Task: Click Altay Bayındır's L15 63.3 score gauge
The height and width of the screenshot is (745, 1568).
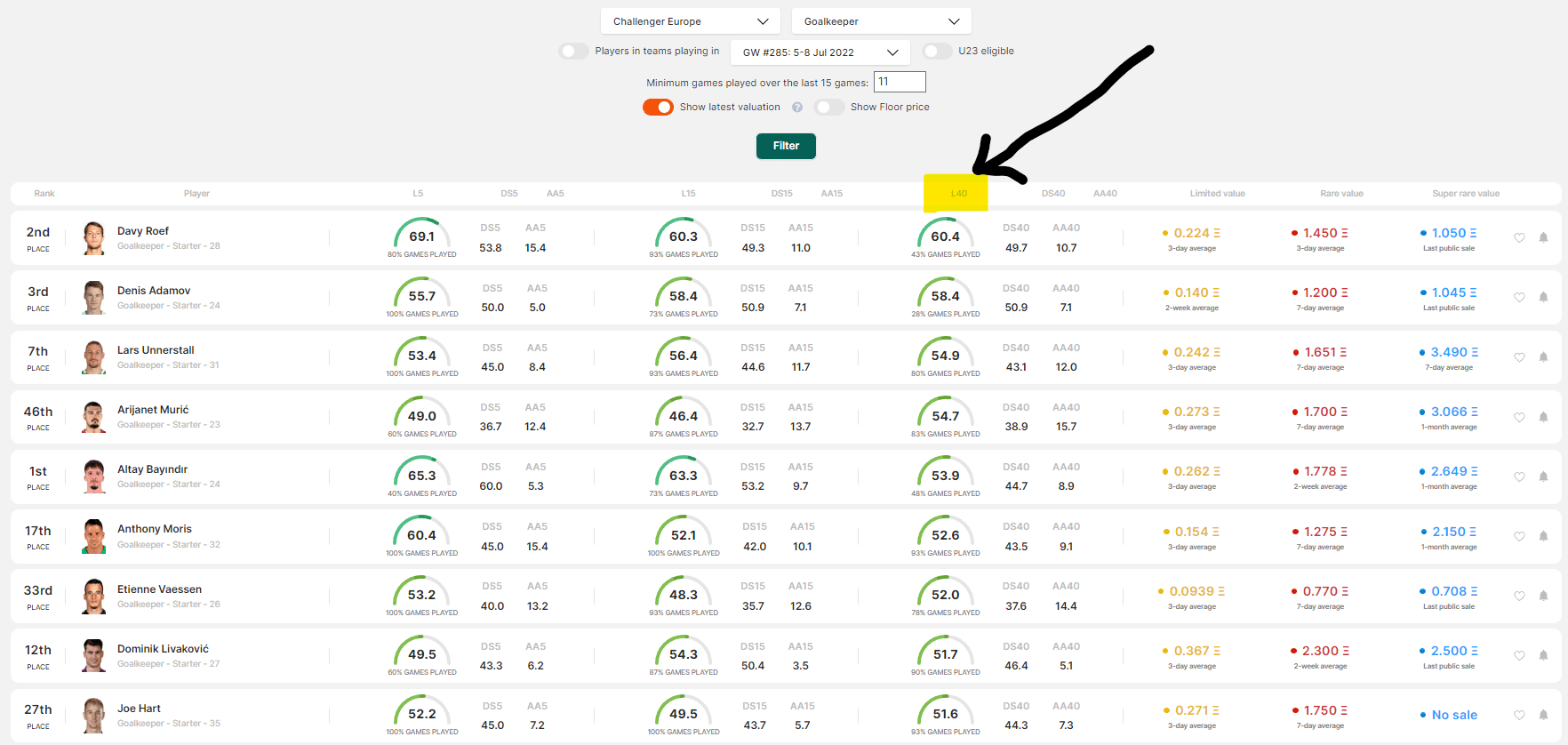Action: tap(684, 473)
